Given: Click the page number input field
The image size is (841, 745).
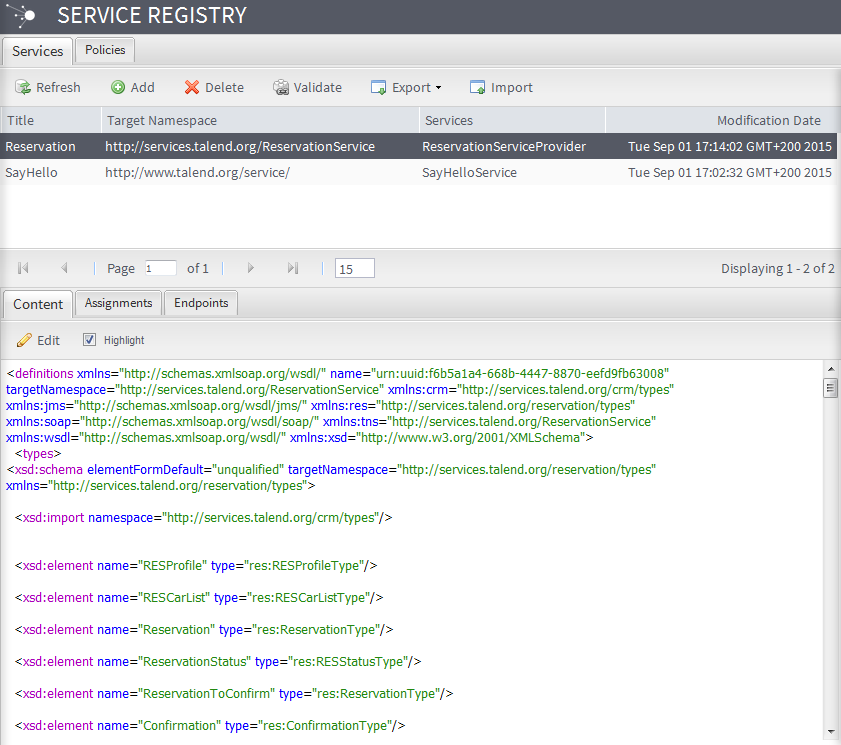Looking at the screenshot, I should (160, 268).
